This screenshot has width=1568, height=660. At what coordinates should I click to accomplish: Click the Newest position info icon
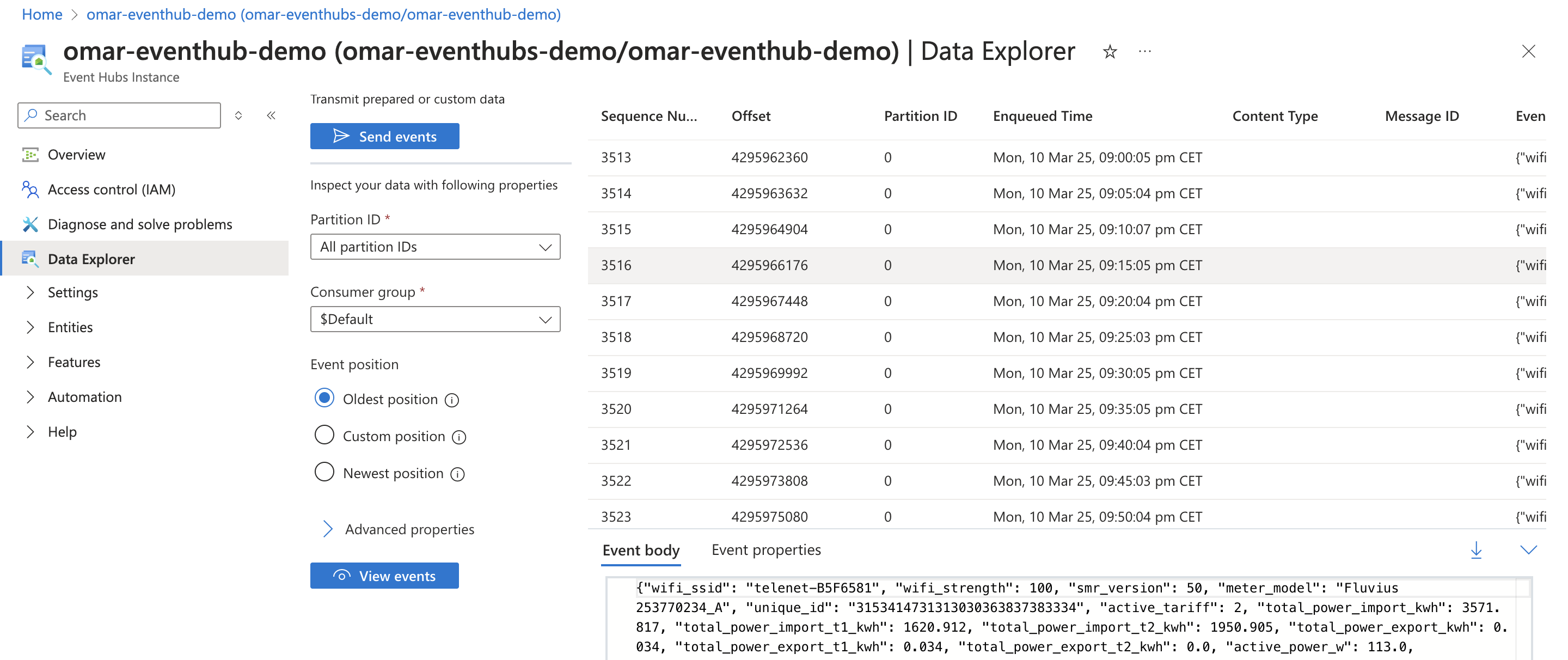[457, 474]
